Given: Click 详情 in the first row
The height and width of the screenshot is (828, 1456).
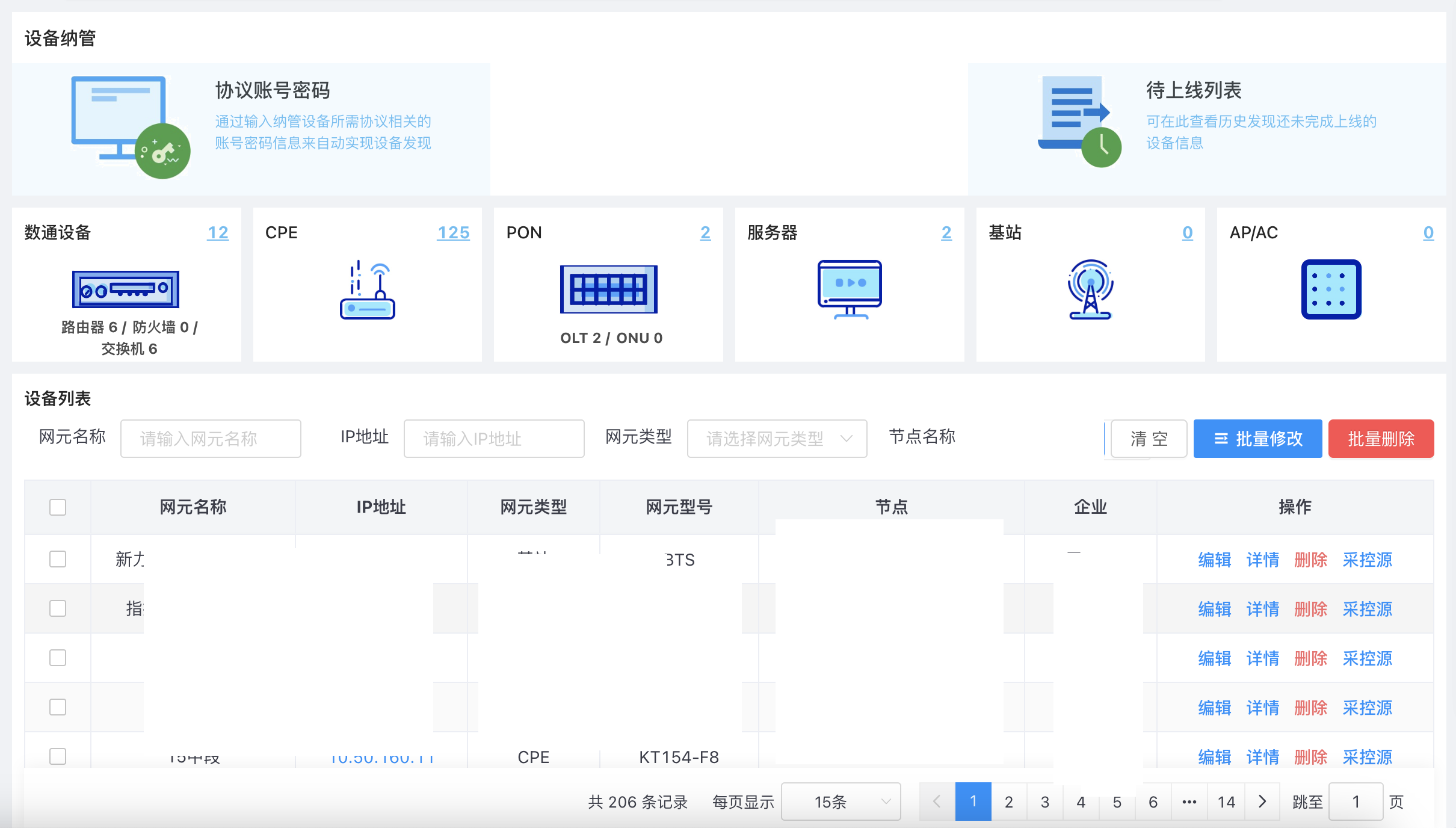Looking at the screenshot, I should pos(1263,560).
